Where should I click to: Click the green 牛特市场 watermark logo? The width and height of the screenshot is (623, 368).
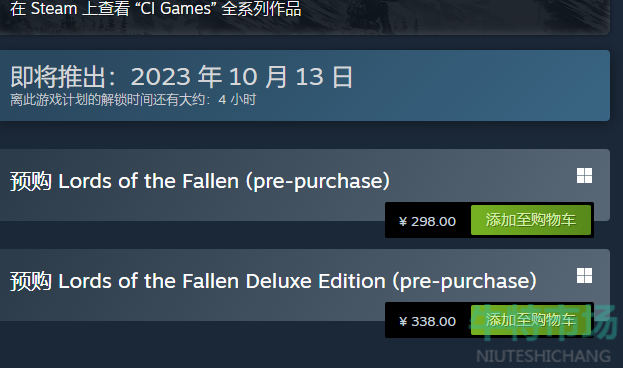(x=544, y=323)
